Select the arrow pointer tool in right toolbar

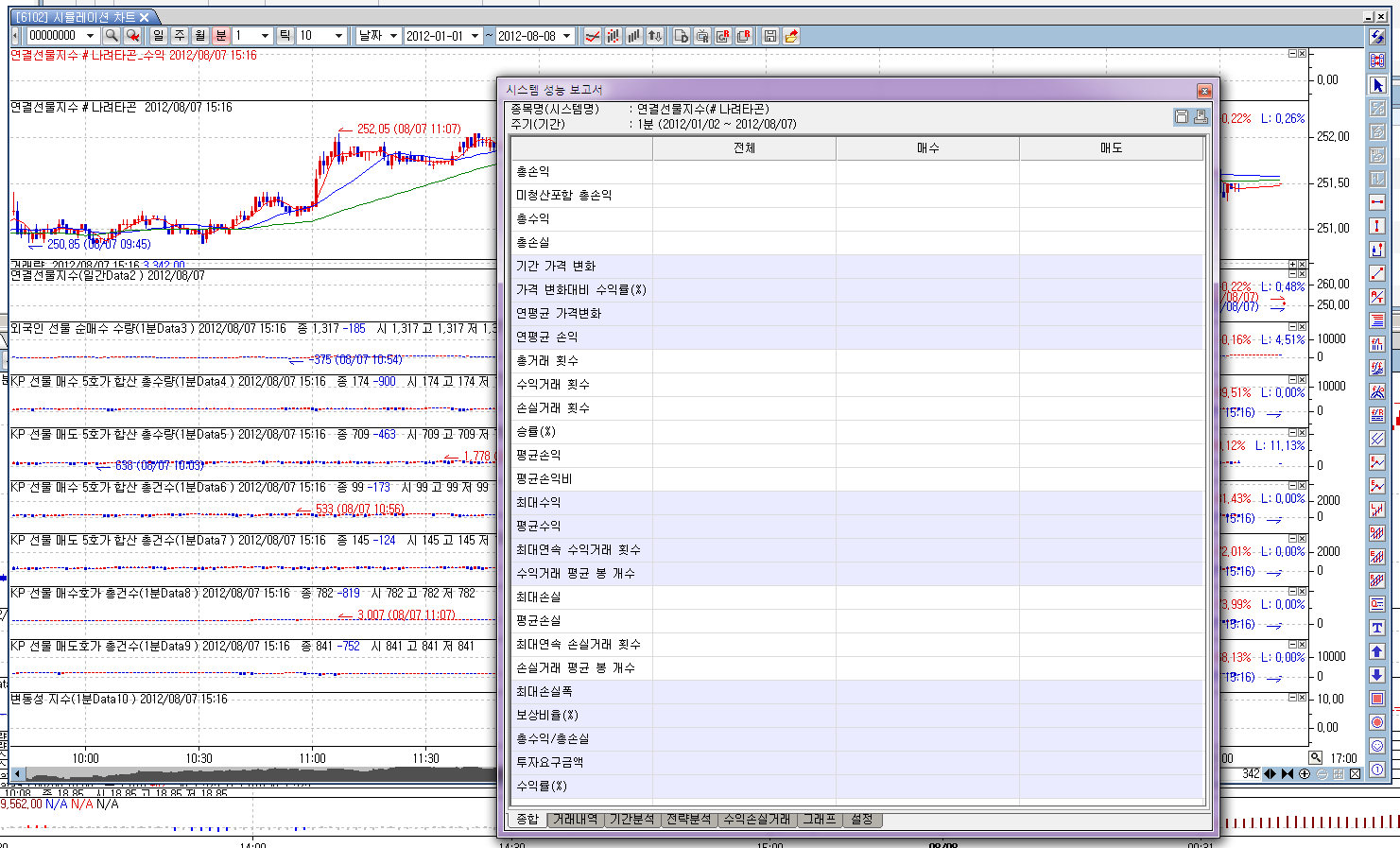(1377, 85)
